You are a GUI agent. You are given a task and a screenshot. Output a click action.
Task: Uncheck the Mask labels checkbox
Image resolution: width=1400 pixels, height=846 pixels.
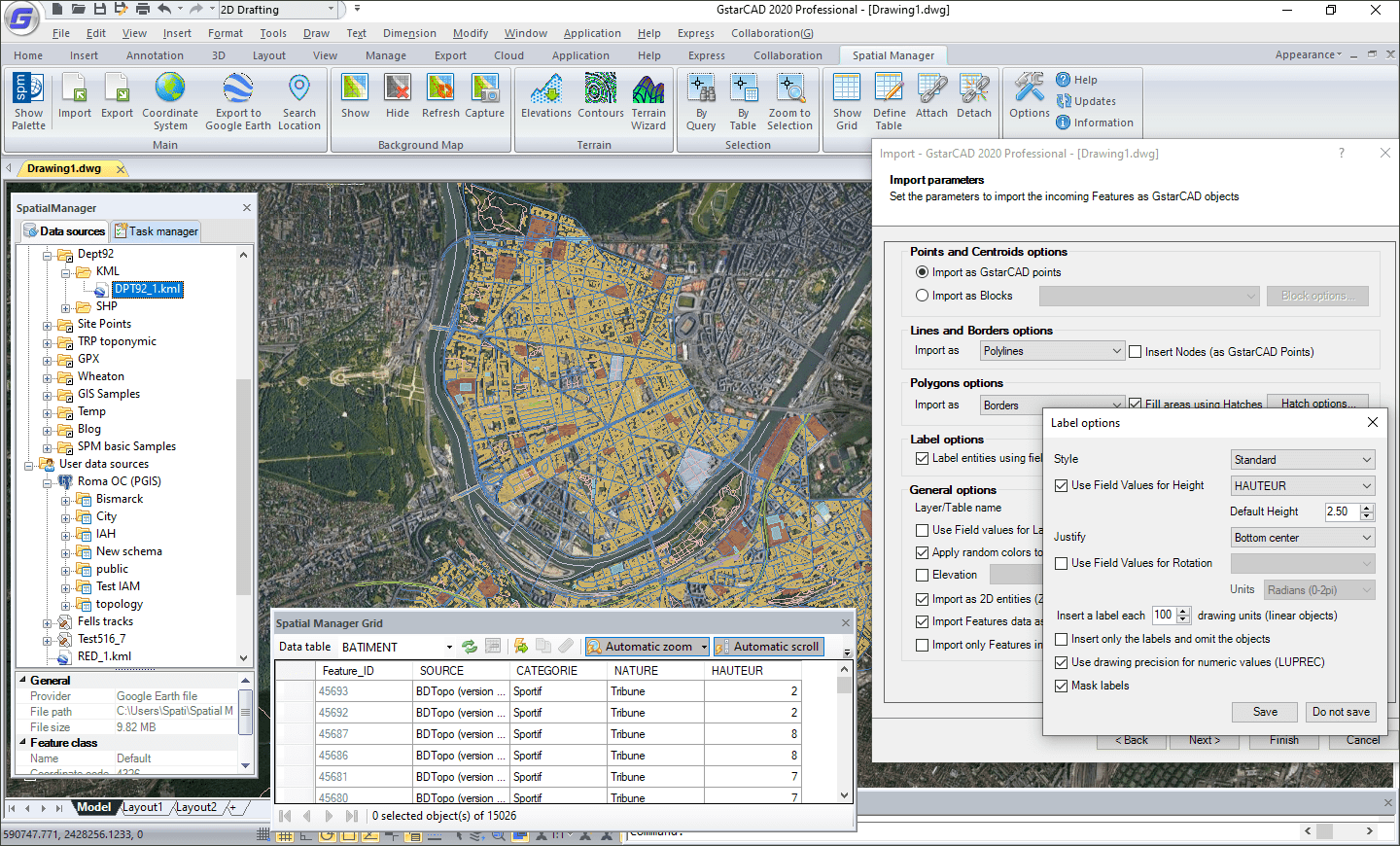tap(1061, 686)
